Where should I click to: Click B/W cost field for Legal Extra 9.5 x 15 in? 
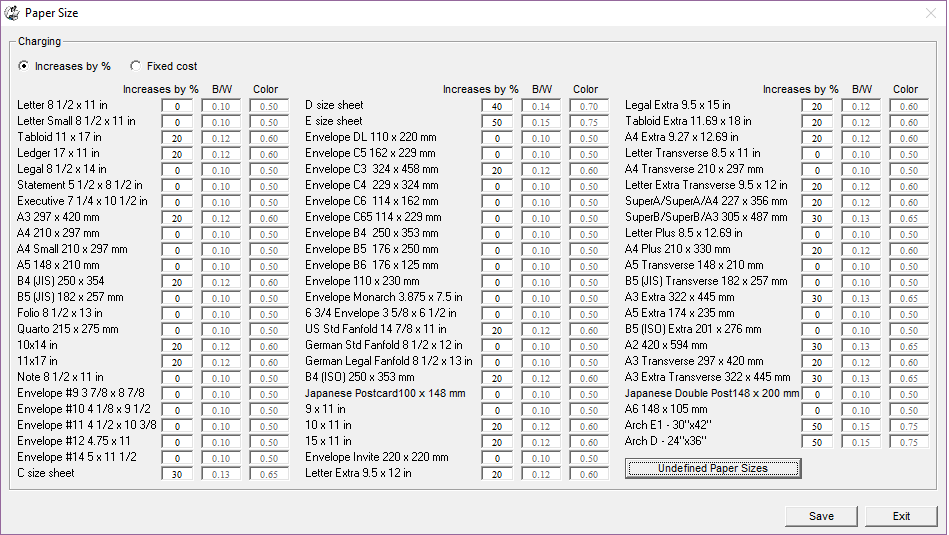click(x=861, y=106)
